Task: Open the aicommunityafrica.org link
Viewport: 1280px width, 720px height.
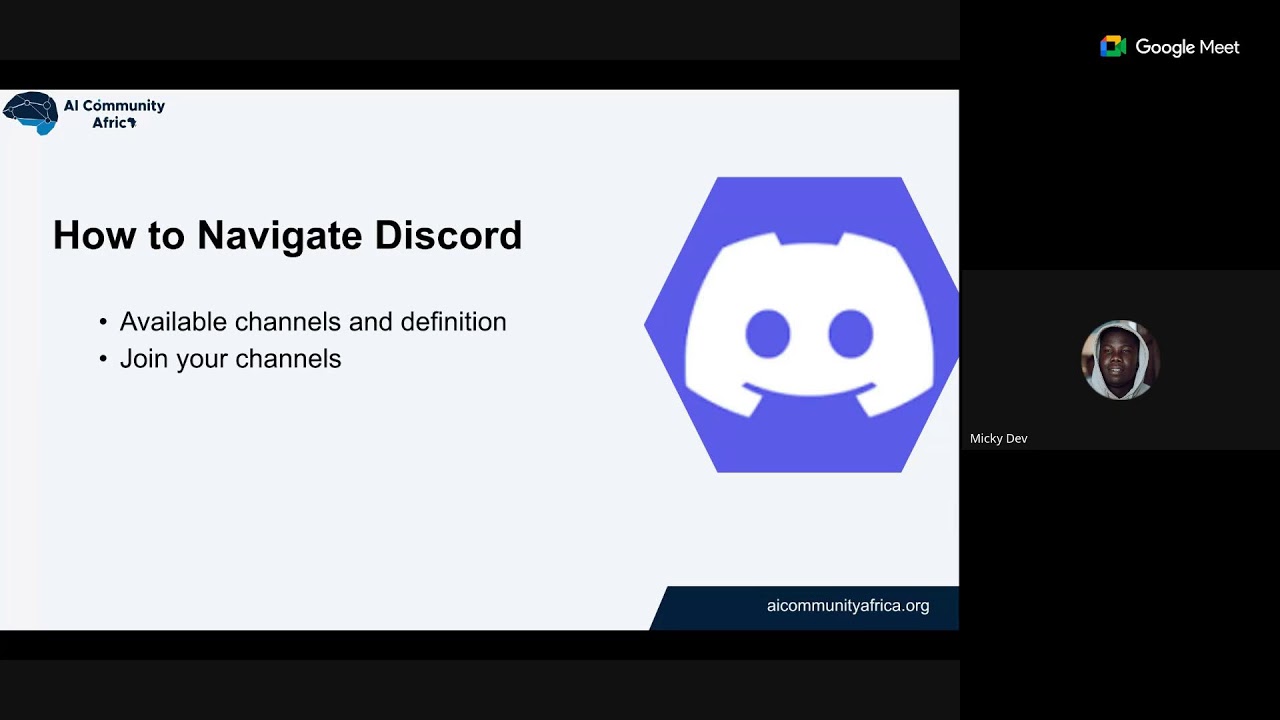Action: tap(848, 606)
